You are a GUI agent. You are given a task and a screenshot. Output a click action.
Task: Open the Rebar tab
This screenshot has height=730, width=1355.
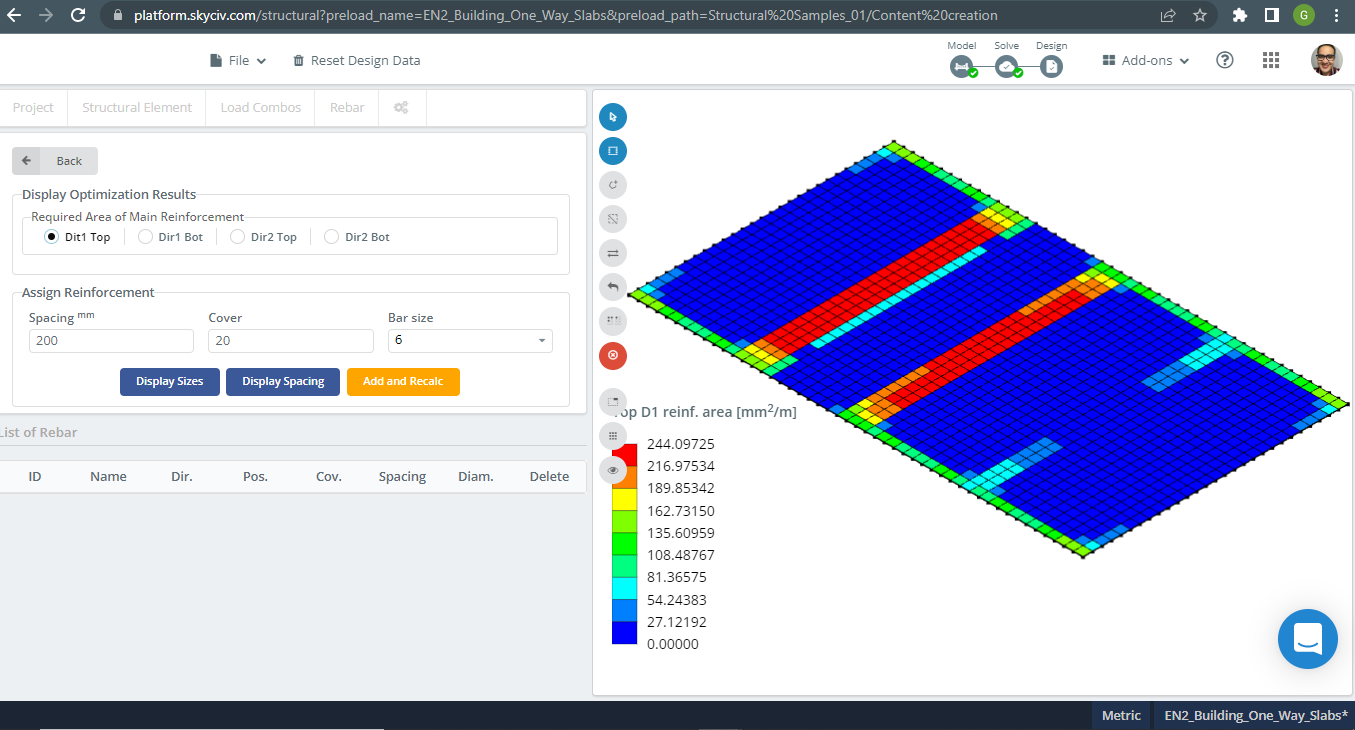[346, 107]
